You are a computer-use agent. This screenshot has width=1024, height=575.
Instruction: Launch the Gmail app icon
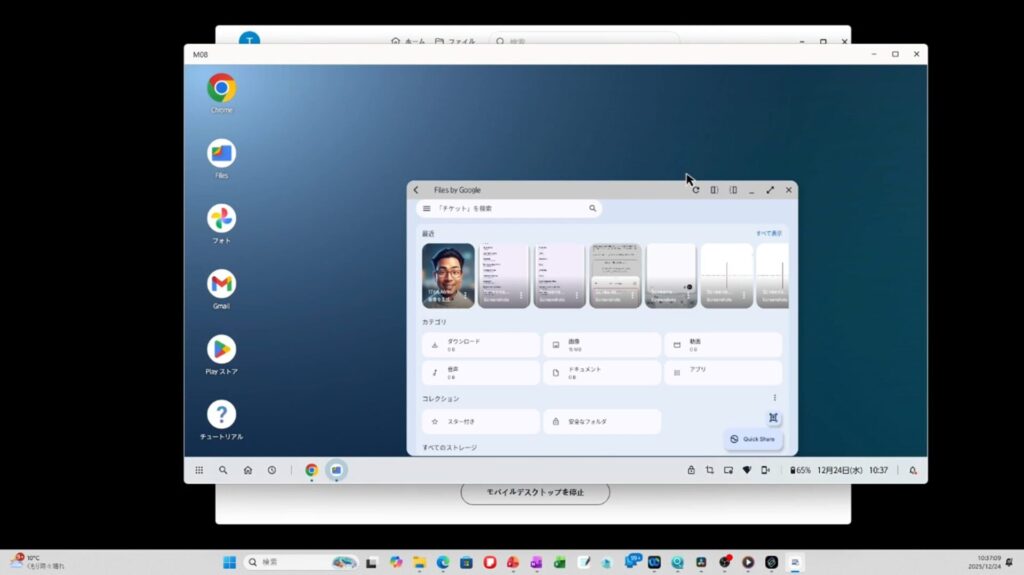[221, 284]
